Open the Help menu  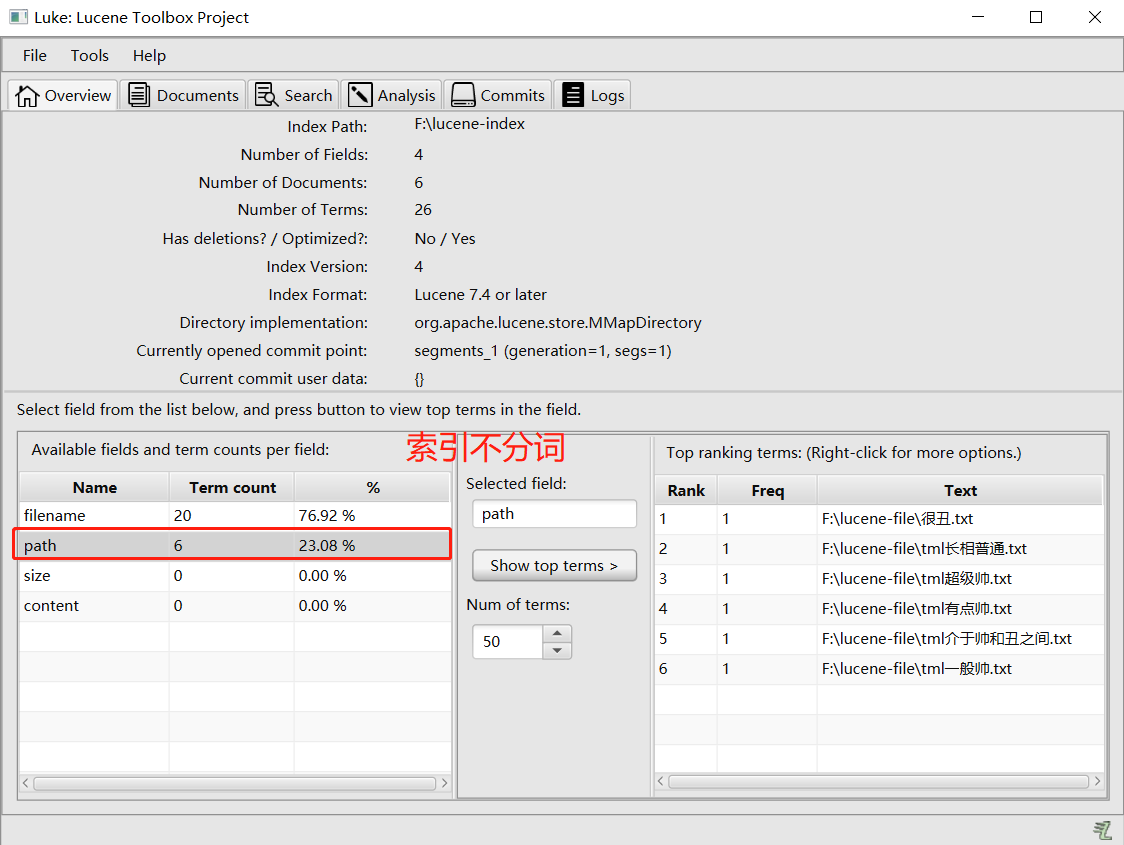149,55
